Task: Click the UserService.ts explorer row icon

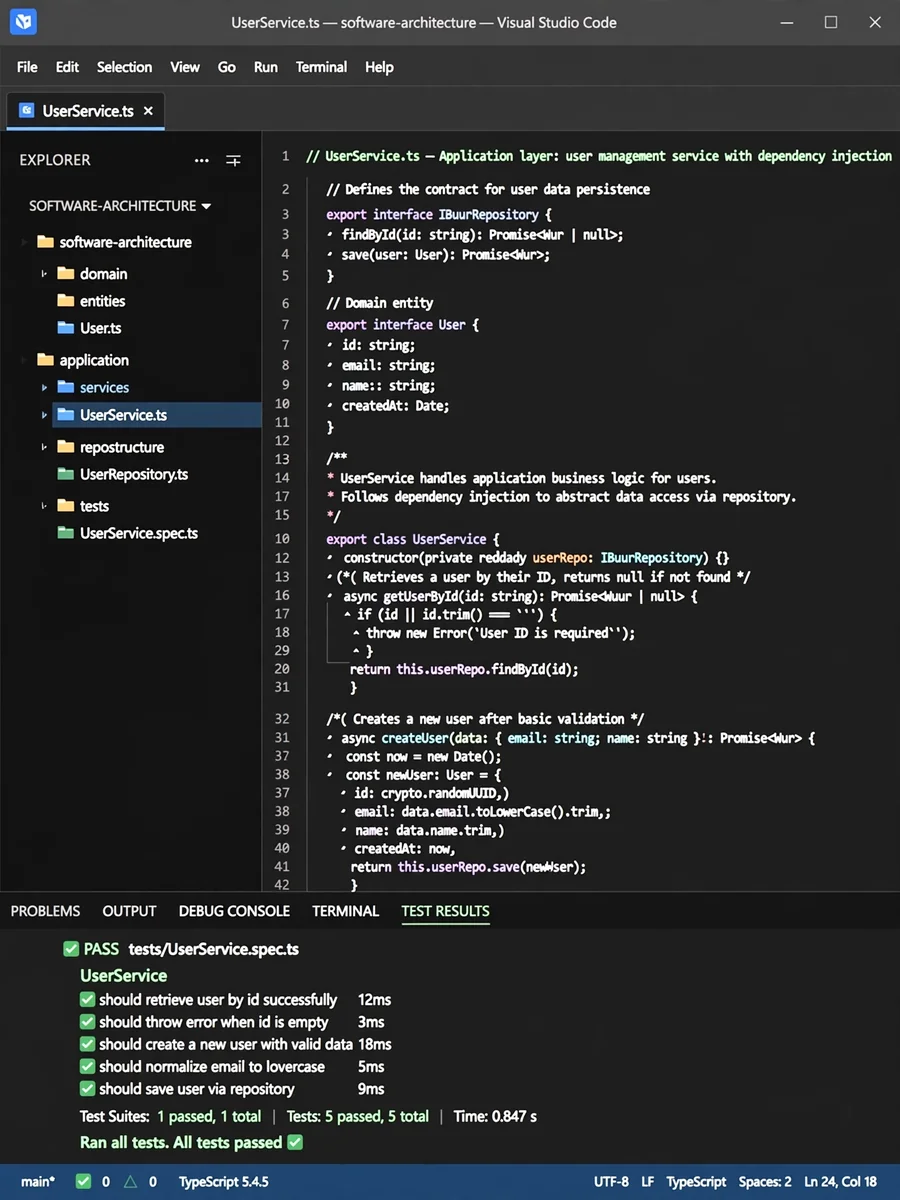Action: (66, 414)
